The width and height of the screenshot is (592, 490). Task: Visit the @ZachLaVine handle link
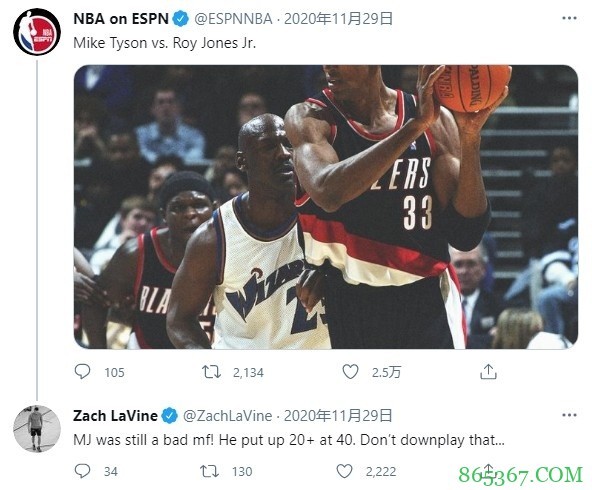coord(228,416)
